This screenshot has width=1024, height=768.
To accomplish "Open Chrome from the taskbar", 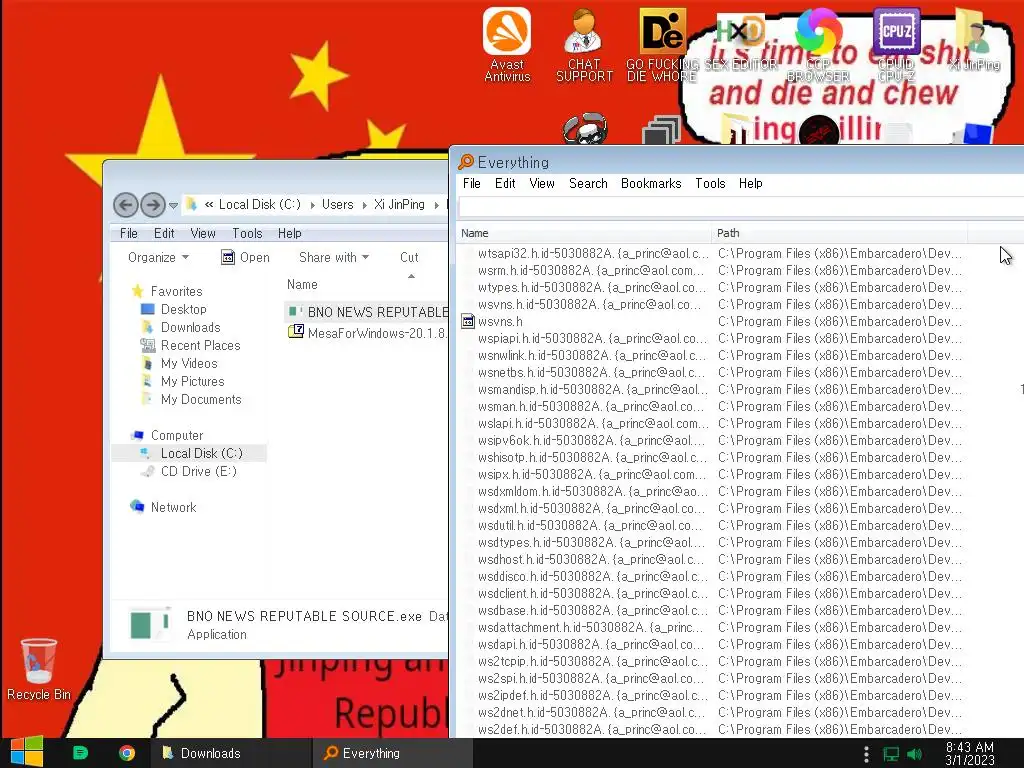I will (x=127, y=753).
